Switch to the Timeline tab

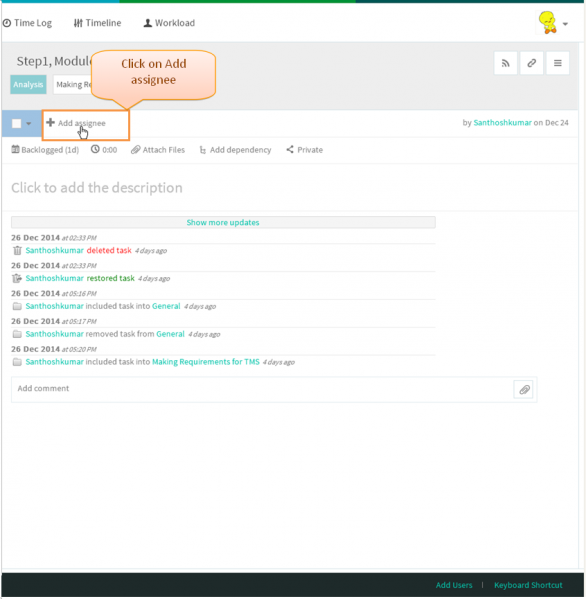pyautogui.click(x=97, y=23)
